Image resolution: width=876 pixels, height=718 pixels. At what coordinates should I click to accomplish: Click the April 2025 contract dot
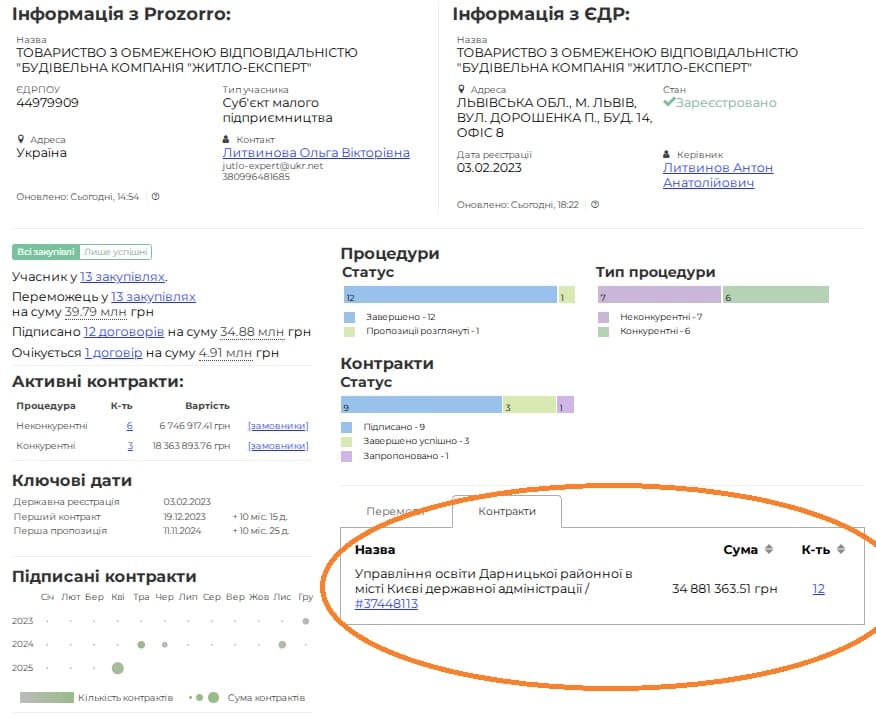(x=118, y=668)
